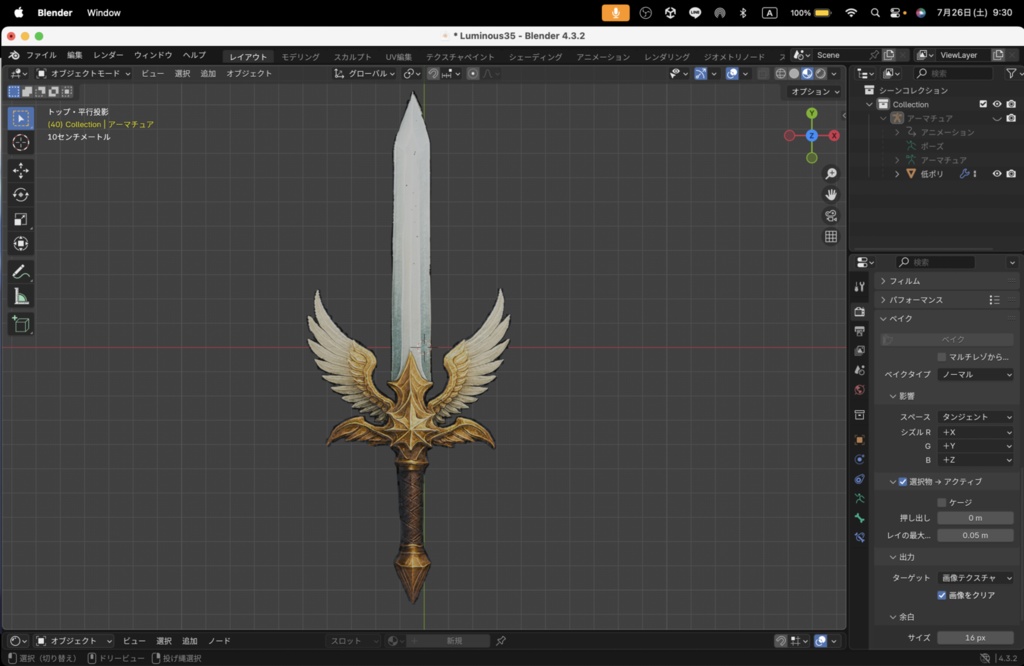Open グローバル transform orientation dropdown
1024x666 pixels.
click(364, 74)
